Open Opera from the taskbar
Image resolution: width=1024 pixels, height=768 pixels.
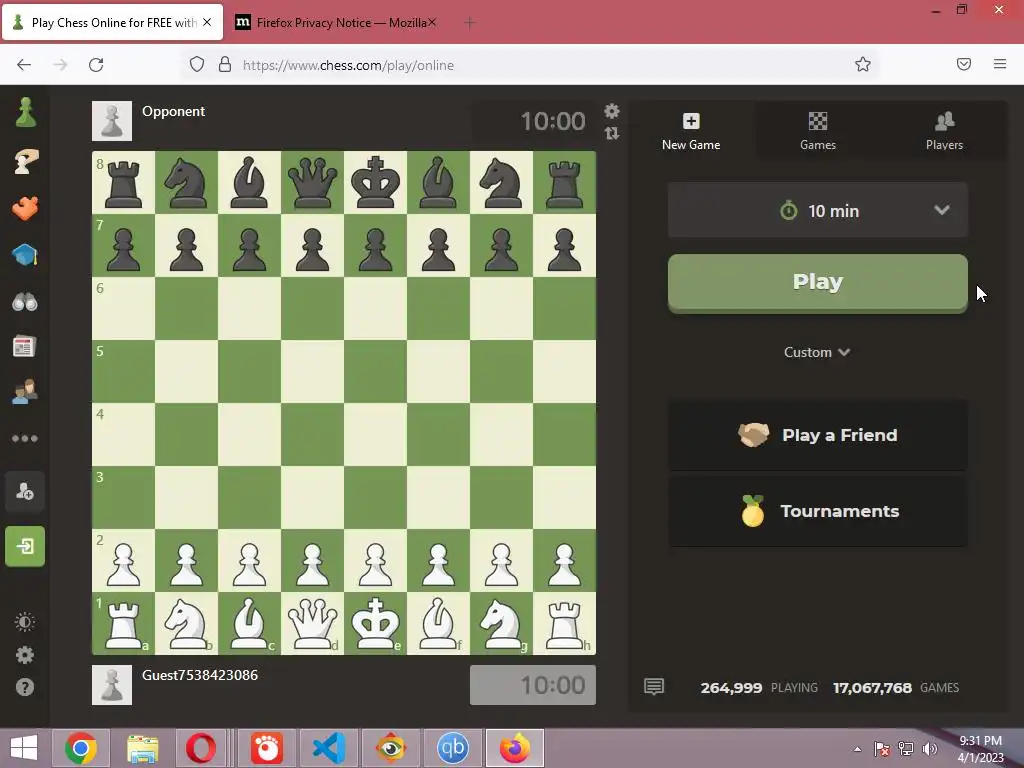click(x=201, y=748)
